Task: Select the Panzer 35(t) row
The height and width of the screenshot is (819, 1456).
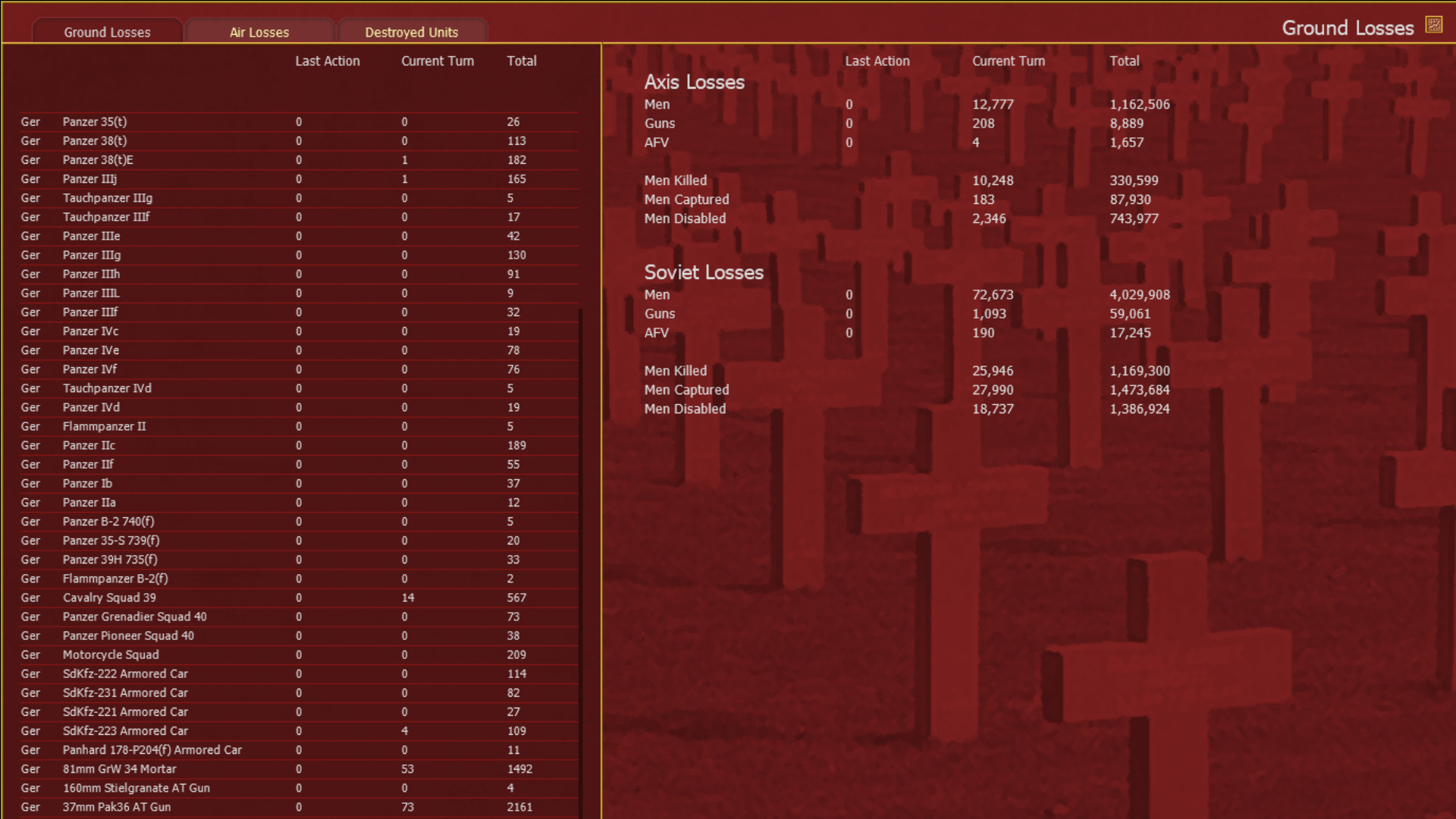Action: pos(95,122)
